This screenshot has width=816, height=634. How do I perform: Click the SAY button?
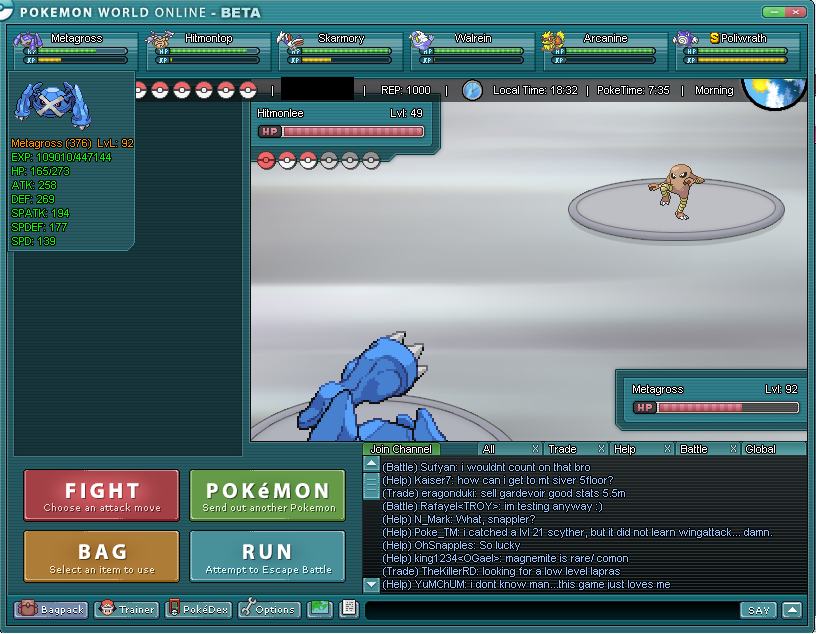(758, 610)
